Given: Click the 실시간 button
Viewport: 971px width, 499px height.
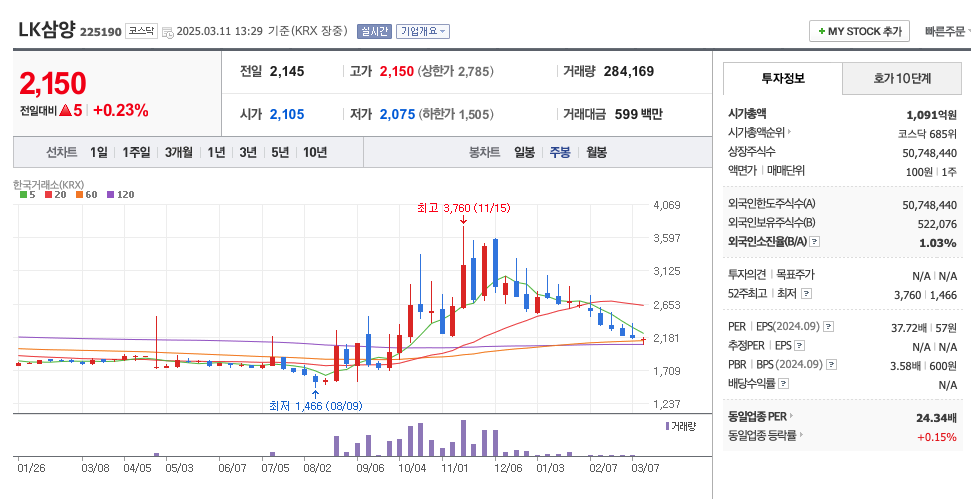Looking at the screenshot, I should coord(374,31).
